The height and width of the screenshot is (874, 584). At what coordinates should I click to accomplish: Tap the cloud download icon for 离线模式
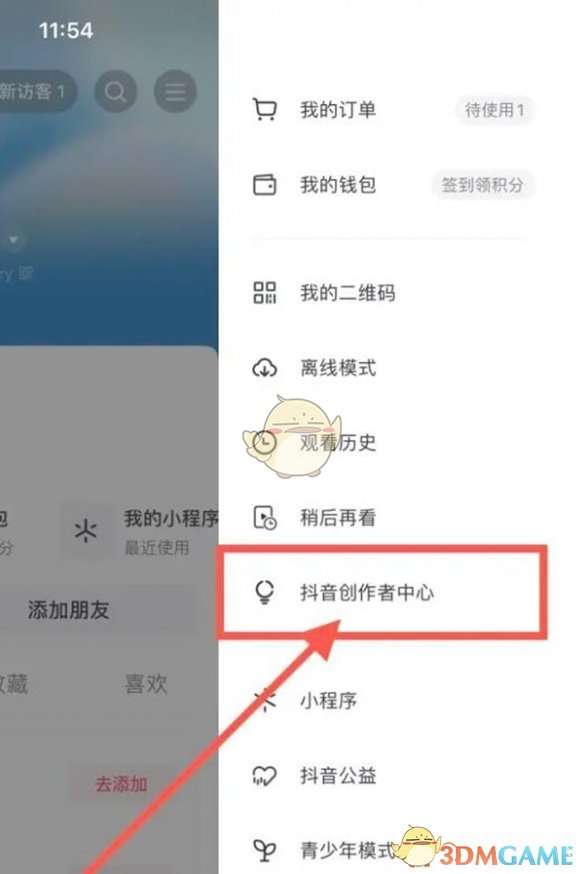(265, 368)
